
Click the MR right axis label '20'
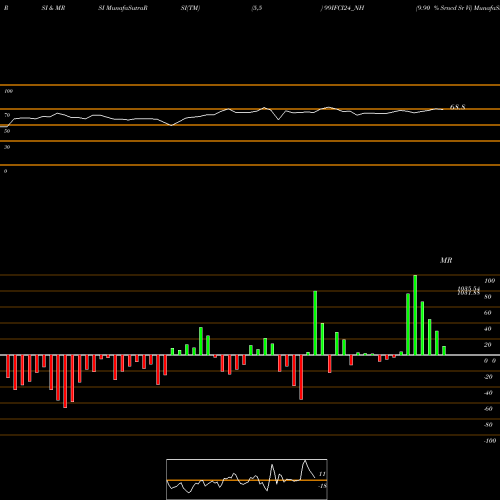pos(488,345)
